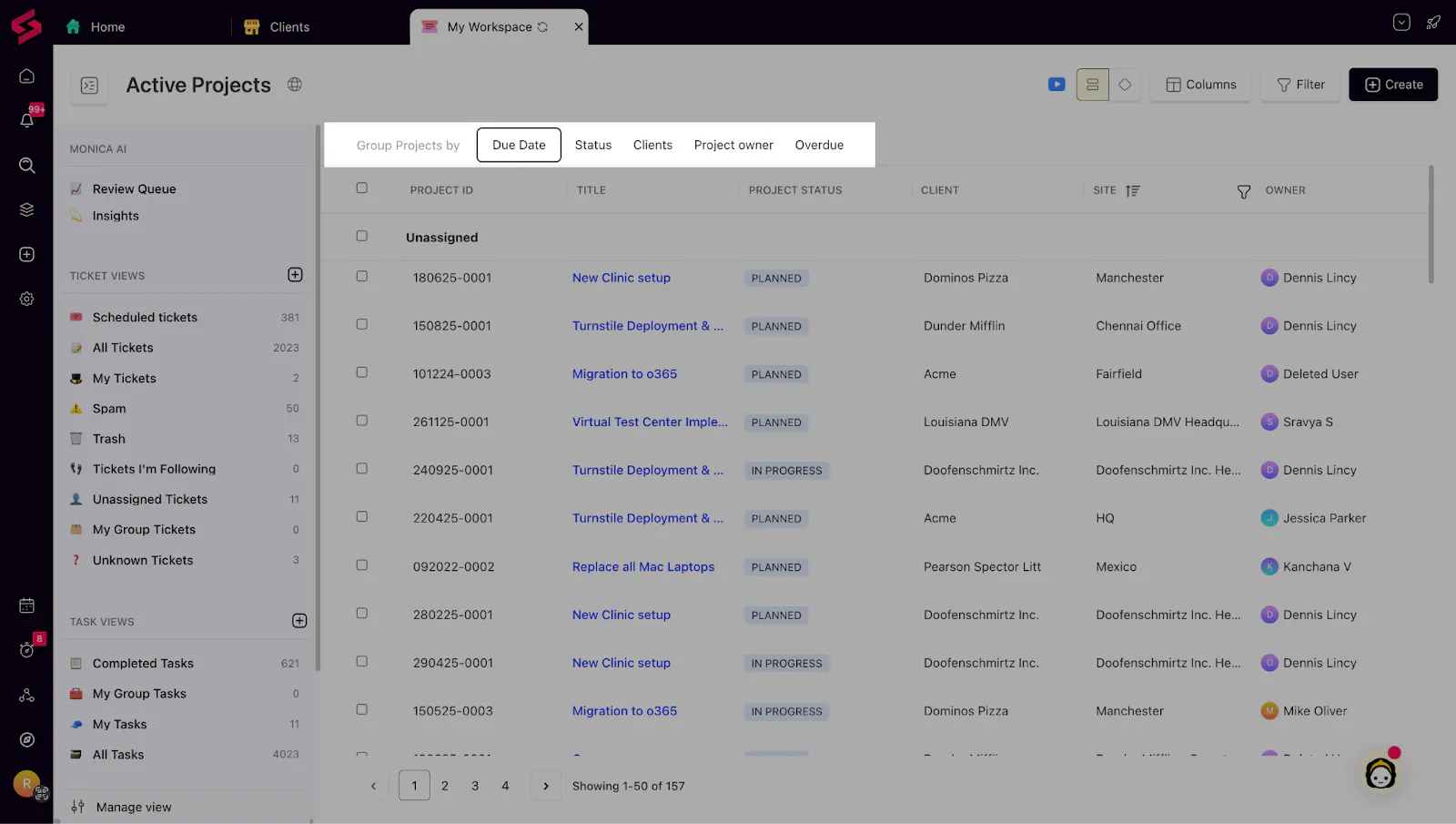Open the timer icon with red badge
This screenshot has width=1456, height=824.
27,649
